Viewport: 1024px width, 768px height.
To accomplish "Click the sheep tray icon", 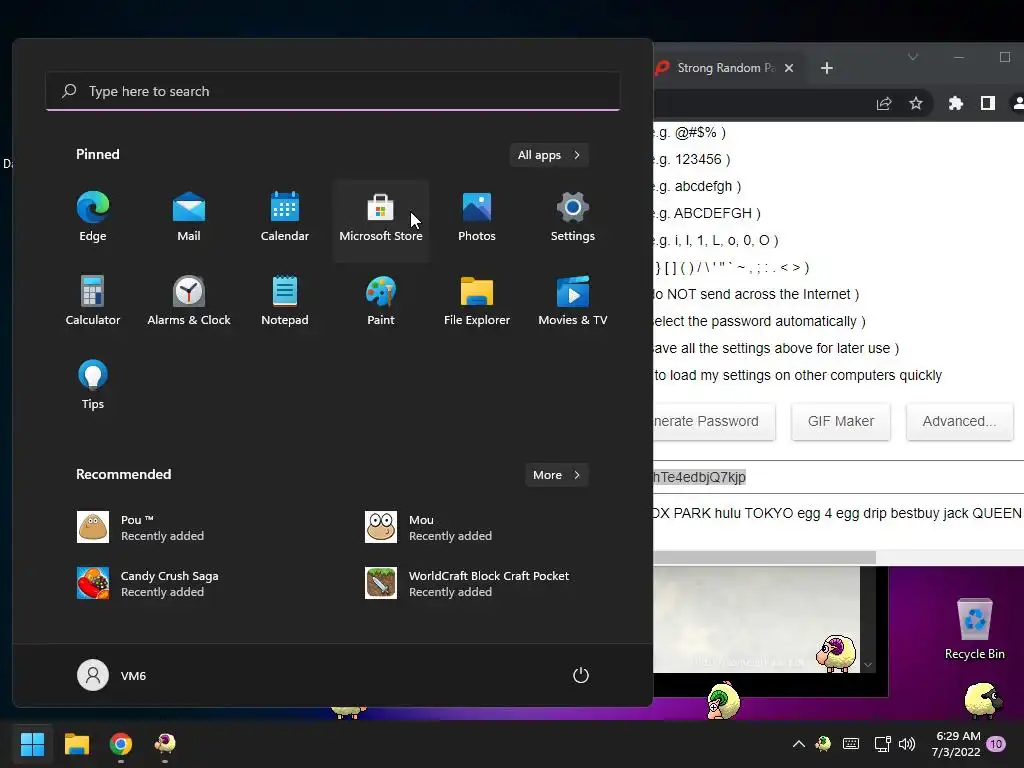I will [x=823, y=744].
